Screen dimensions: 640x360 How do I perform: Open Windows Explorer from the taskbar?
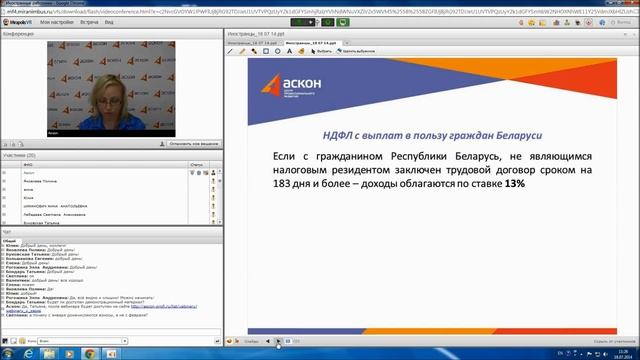49,354
